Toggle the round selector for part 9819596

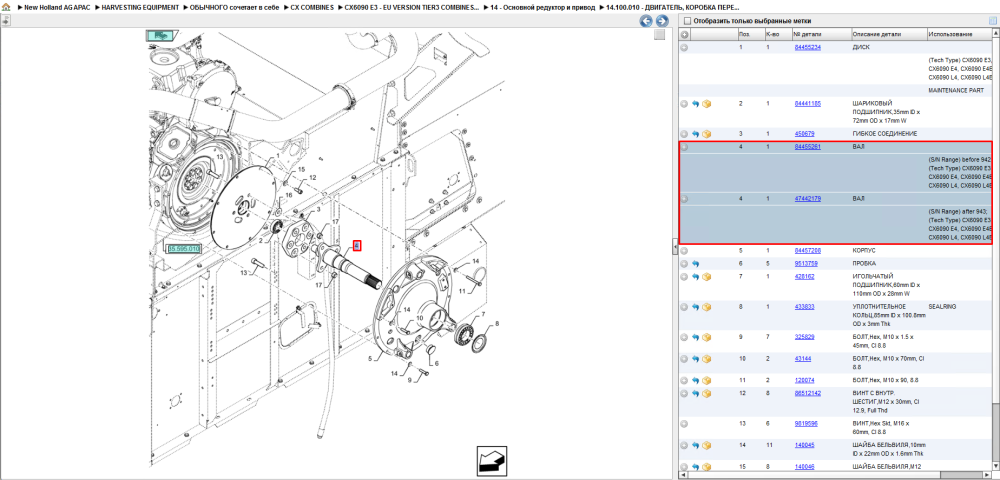point(684,423)
